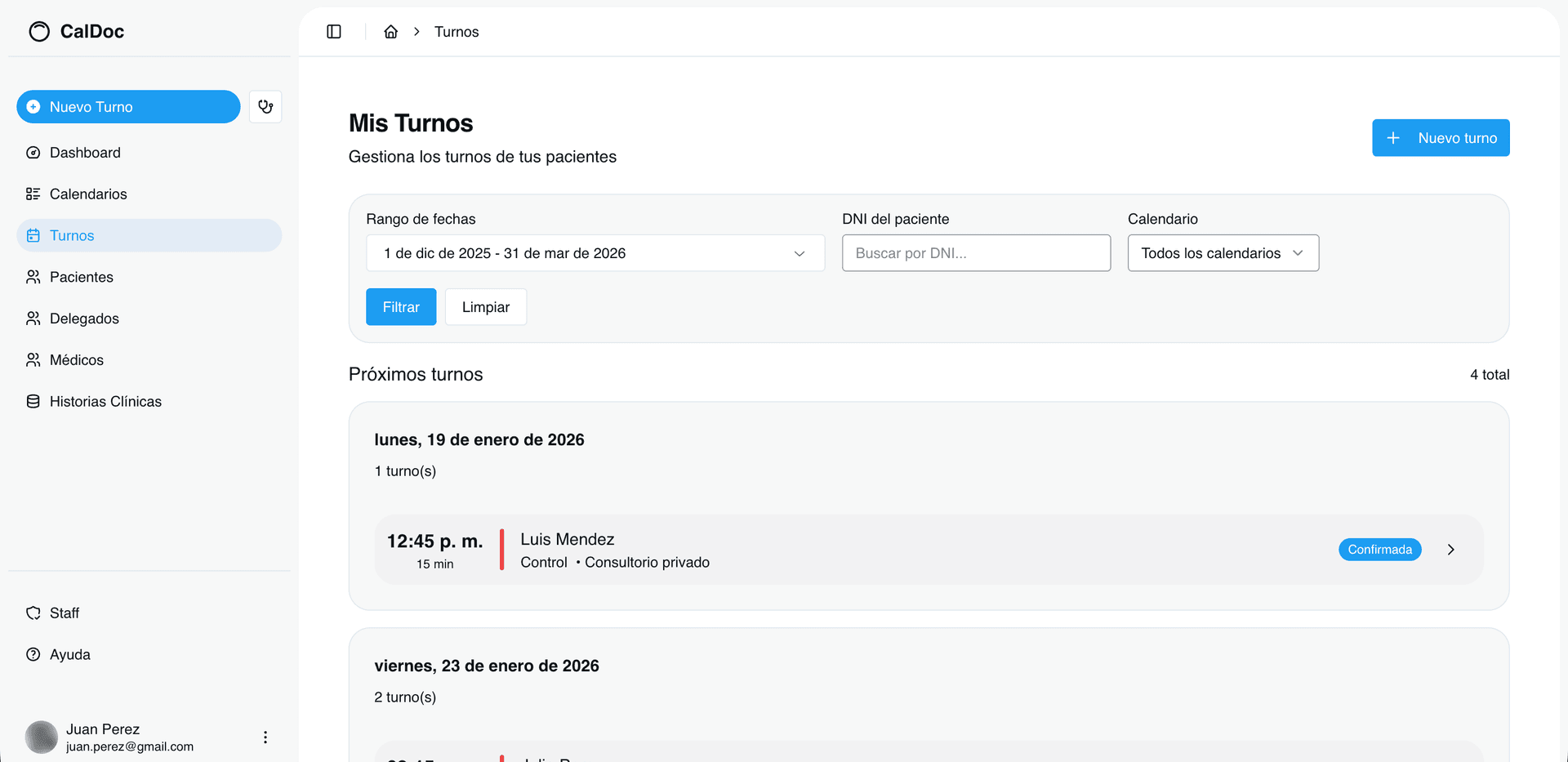The width and height of the screenshot is (1568, 762).
Task: Toggle the sidebar panel icon
Action: click(334, 32)
